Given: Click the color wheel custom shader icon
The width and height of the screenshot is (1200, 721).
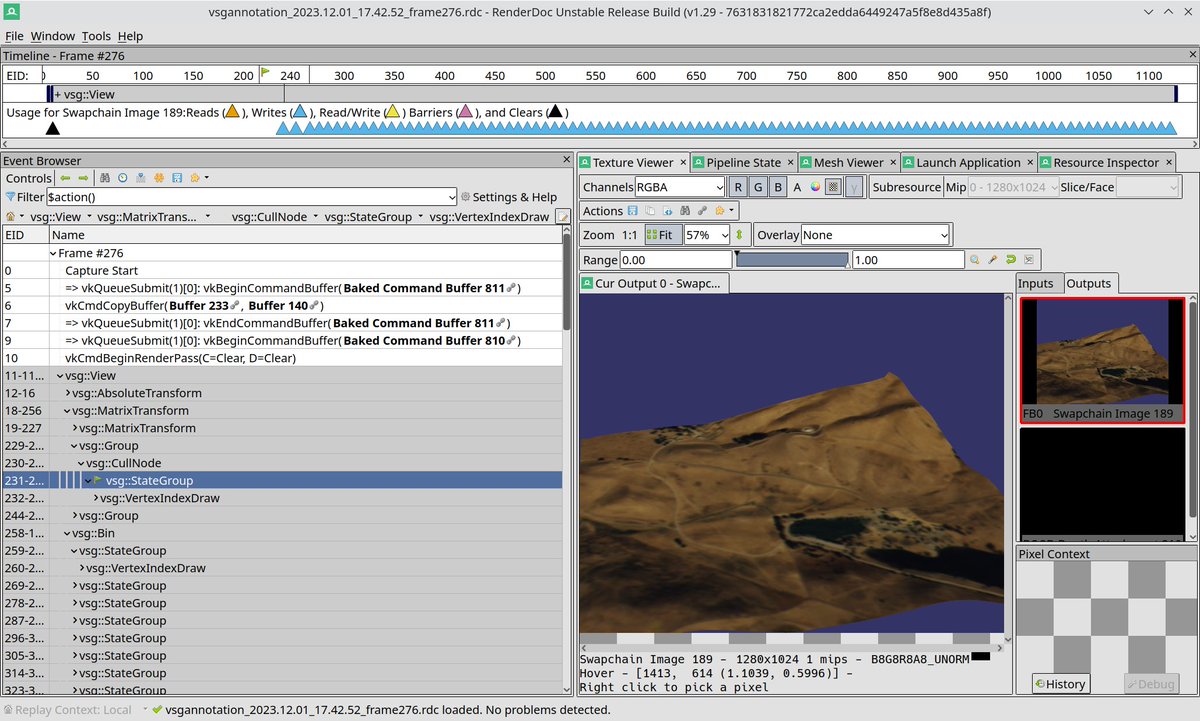Looking at the screenshot, I should pyautogui.click(x=815, y=187).
